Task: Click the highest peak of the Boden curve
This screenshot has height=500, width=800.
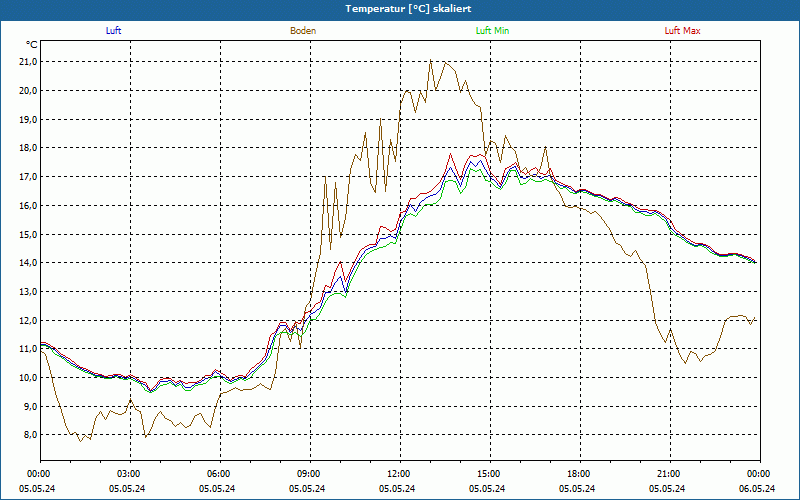Action: [x=431, y=60]
